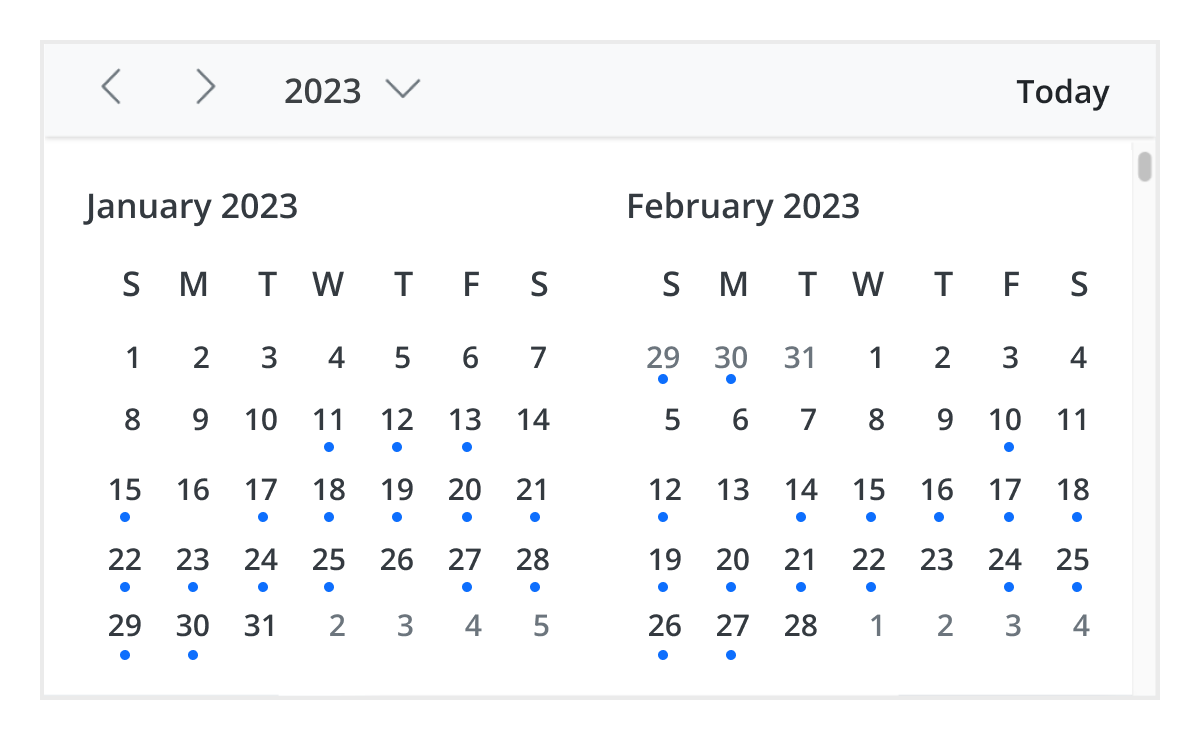Click the Today button
Image resolution: width=1200 pixels, height=740 pixels.
pyautogui.click(x=1063, y=91)
